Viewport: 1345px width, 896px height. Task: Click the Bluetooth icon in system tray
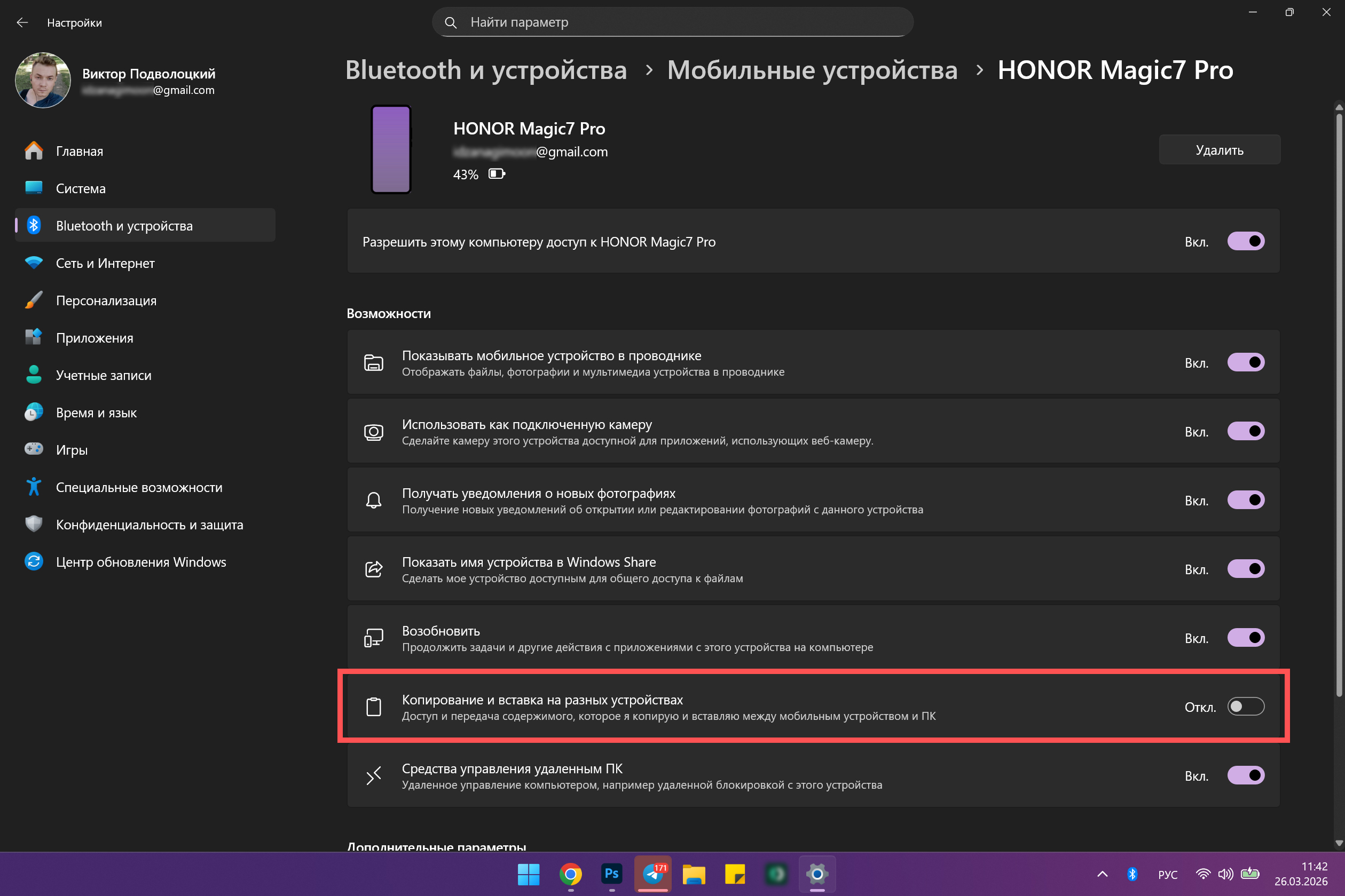tap(1132, 874)
